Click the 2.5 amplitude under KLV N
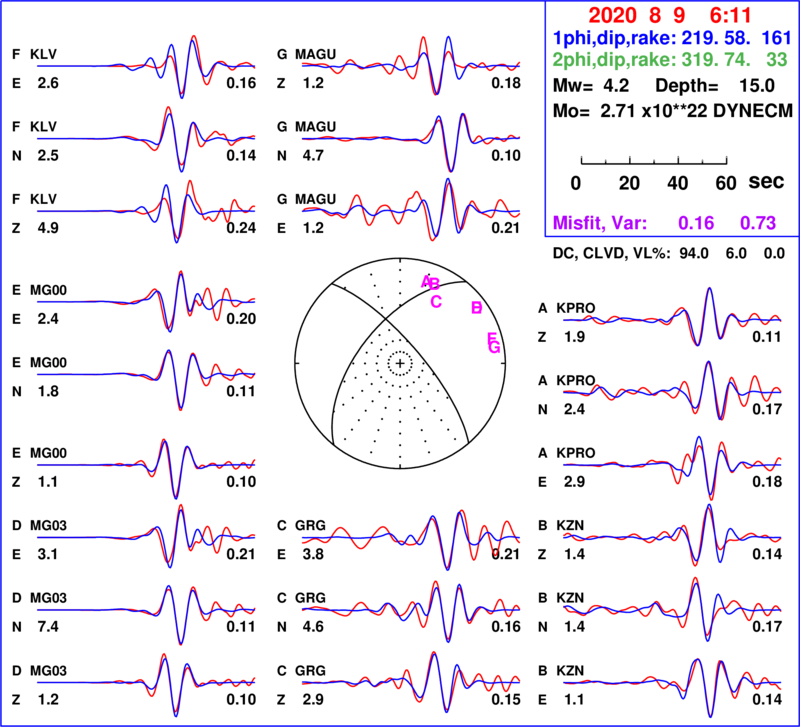The image size is (800, 727). (x=47, y=156)
